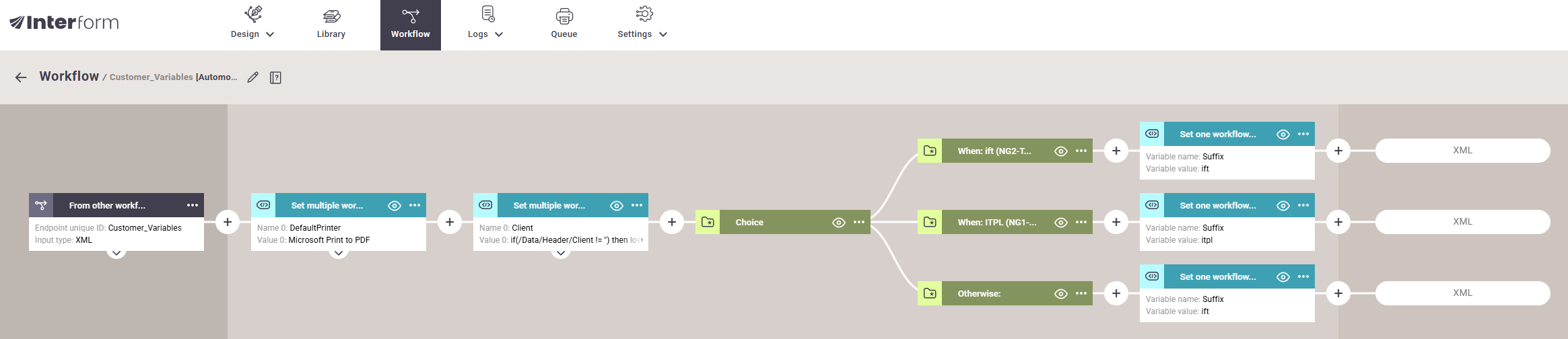Open the workflow help document icon
1568x339 pixels.
[x=275, y=77]
